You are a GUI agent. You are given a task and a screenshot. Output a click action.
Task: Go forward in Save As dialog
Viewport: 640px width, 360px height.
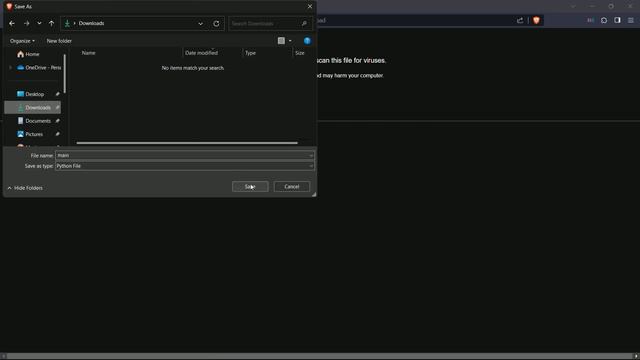click(27, 24)
